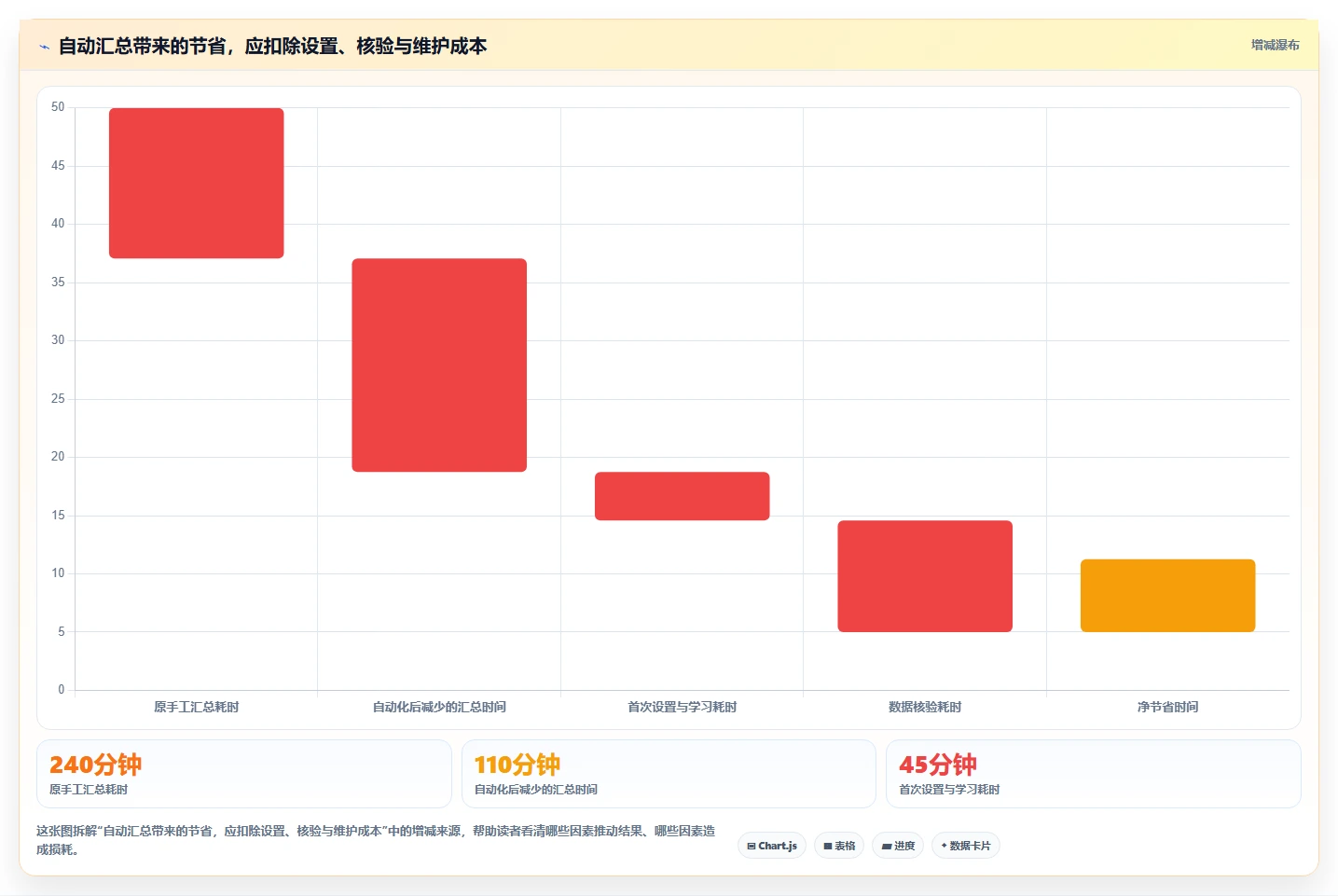The height and width of the screenshot is (896, 1338).
Task: Click the 增减瀑布 label in the header
Action: (x=1275, y=45)
